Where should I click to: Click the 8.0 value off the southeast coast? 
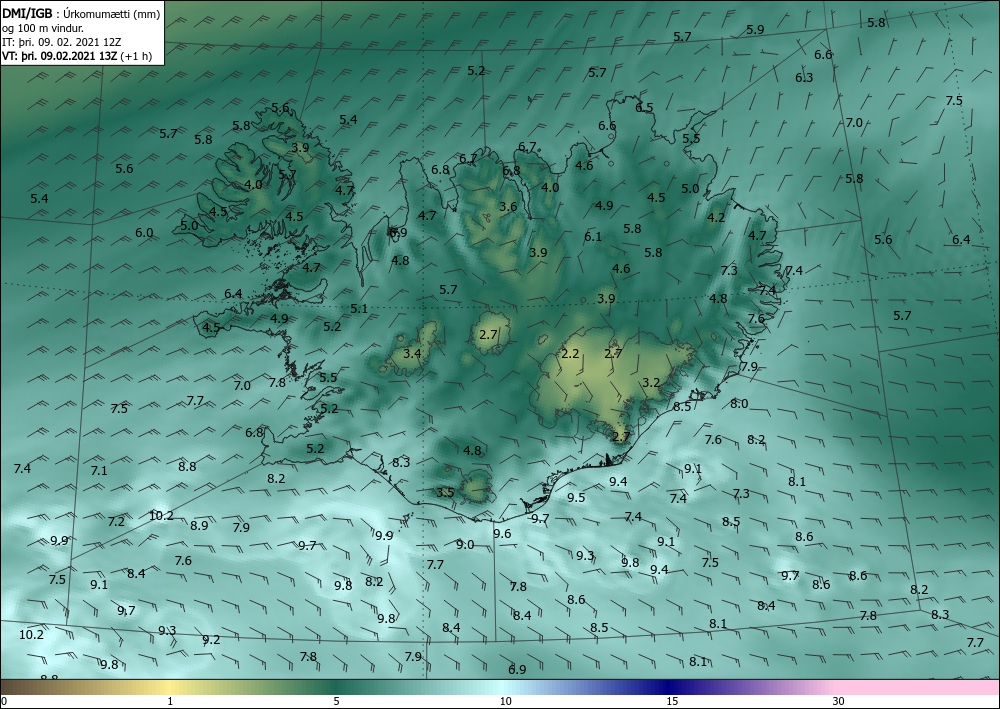739,404
